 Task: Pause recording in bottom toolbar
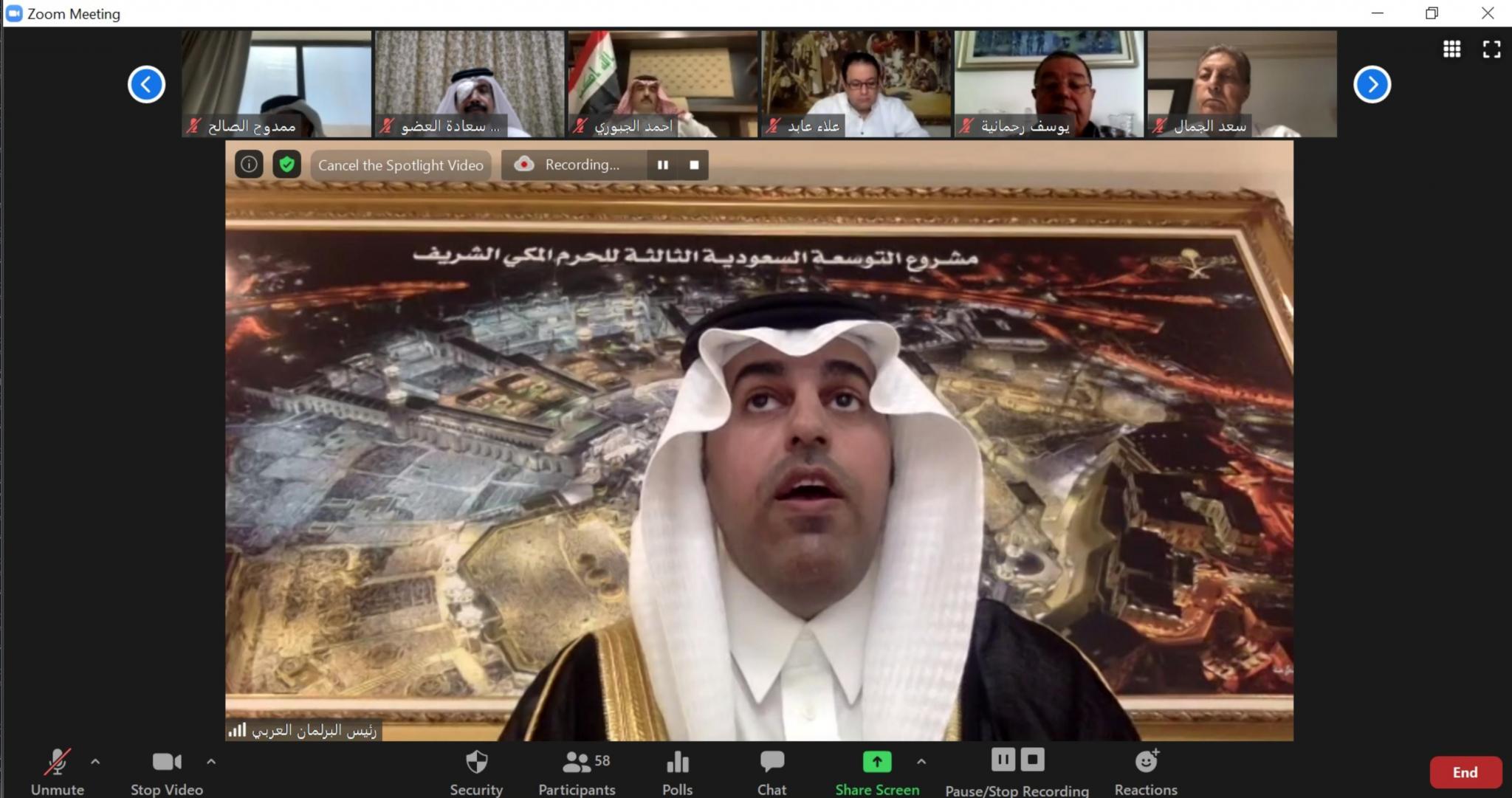click(x=1003, y=760)
